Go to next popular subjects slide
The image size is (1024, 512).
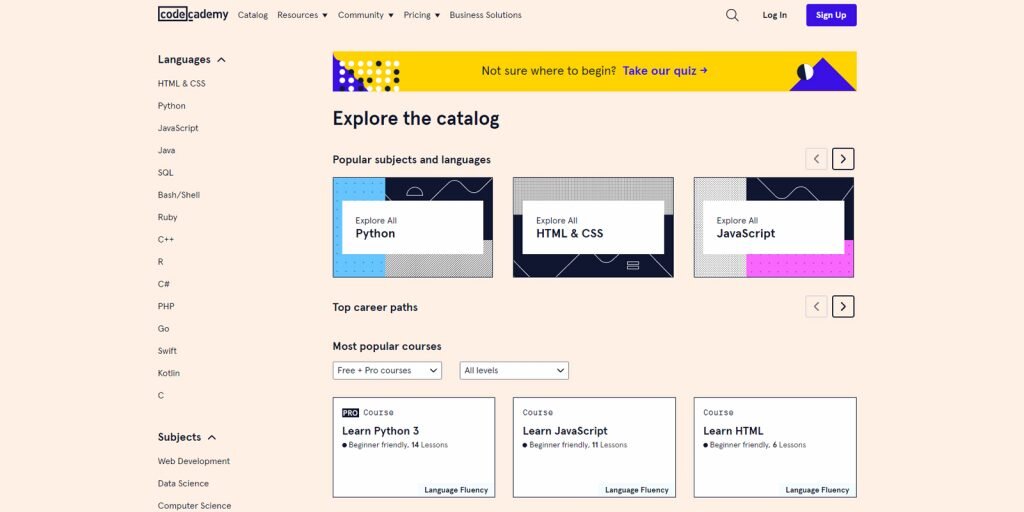(x=843, y=159)
